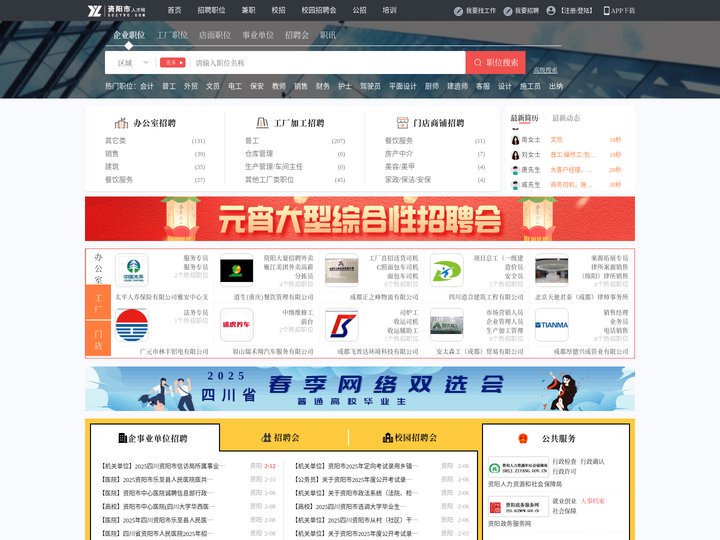Switch to the 最新简历 tab
The image size is (720, 540).
pos(524,118)
